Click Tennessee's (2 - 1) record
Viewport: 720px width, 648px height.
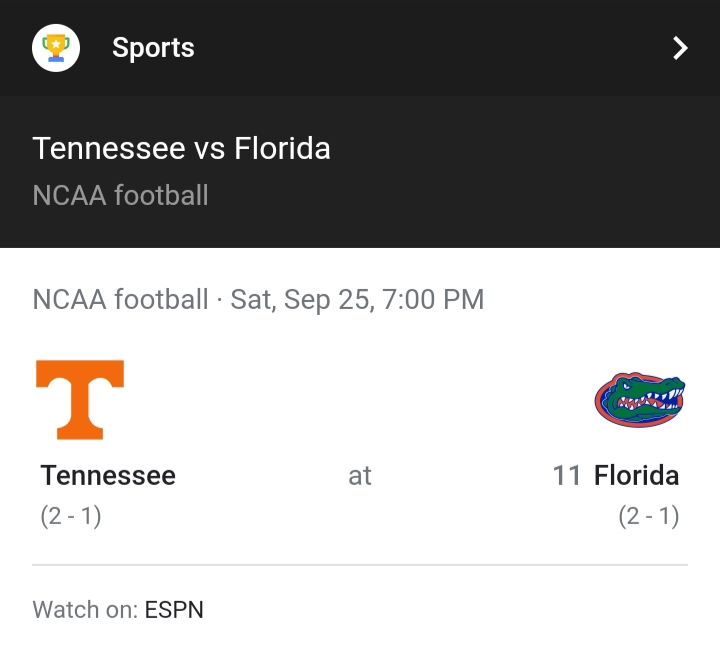71,516
